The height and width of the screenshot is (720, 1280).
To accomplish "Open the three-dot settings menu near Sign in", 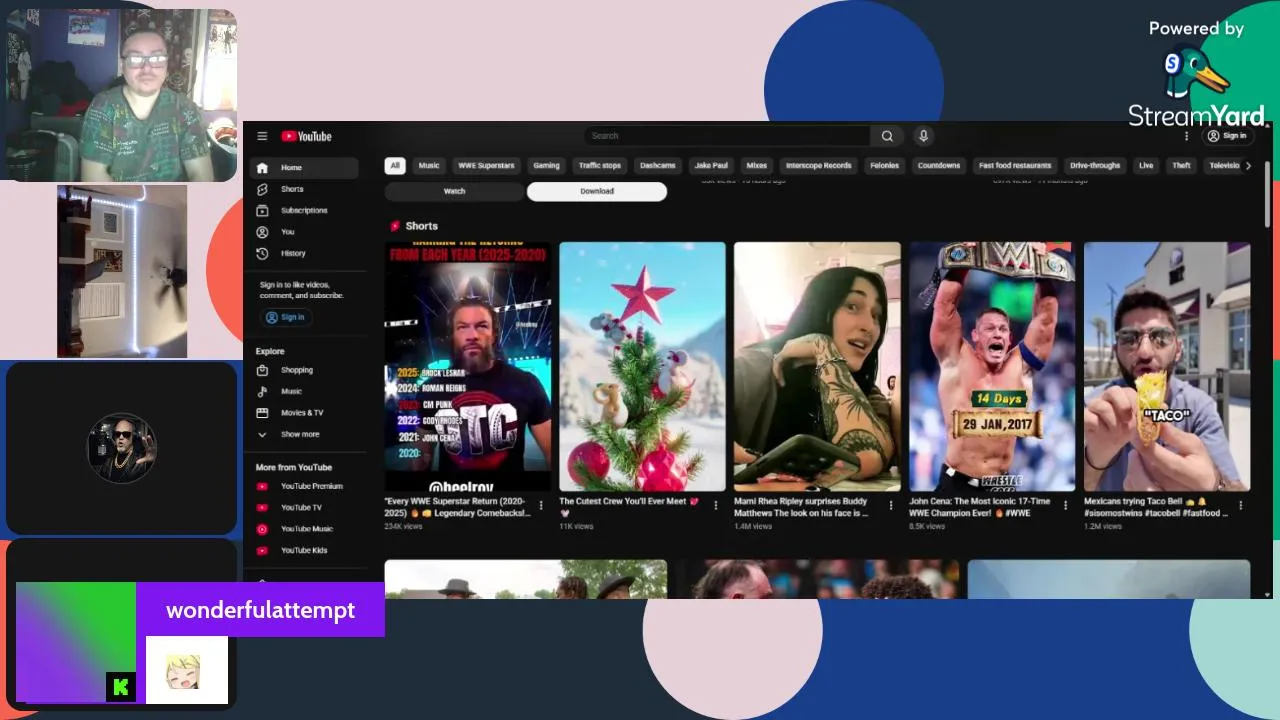I will pos(1186,136).
